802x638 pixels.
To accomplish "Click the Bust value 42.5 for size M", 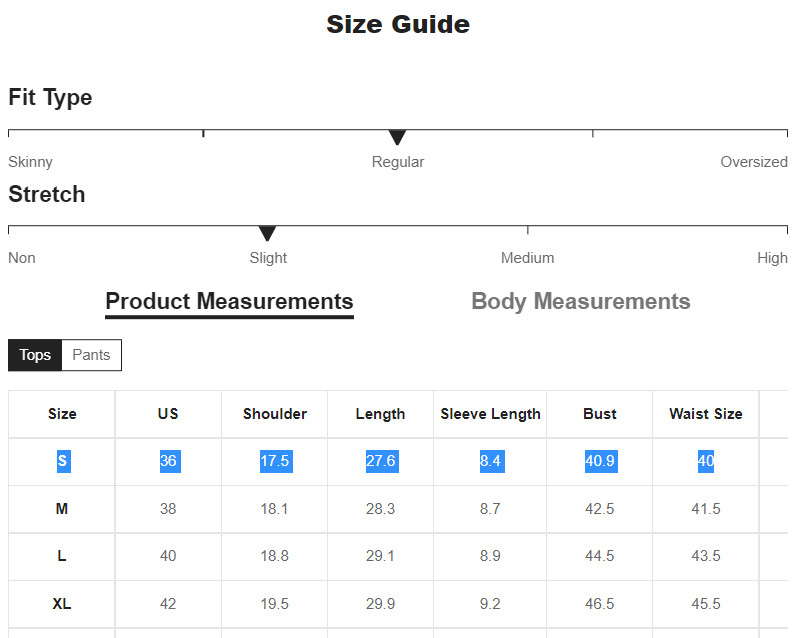I will tap(600, 509).
